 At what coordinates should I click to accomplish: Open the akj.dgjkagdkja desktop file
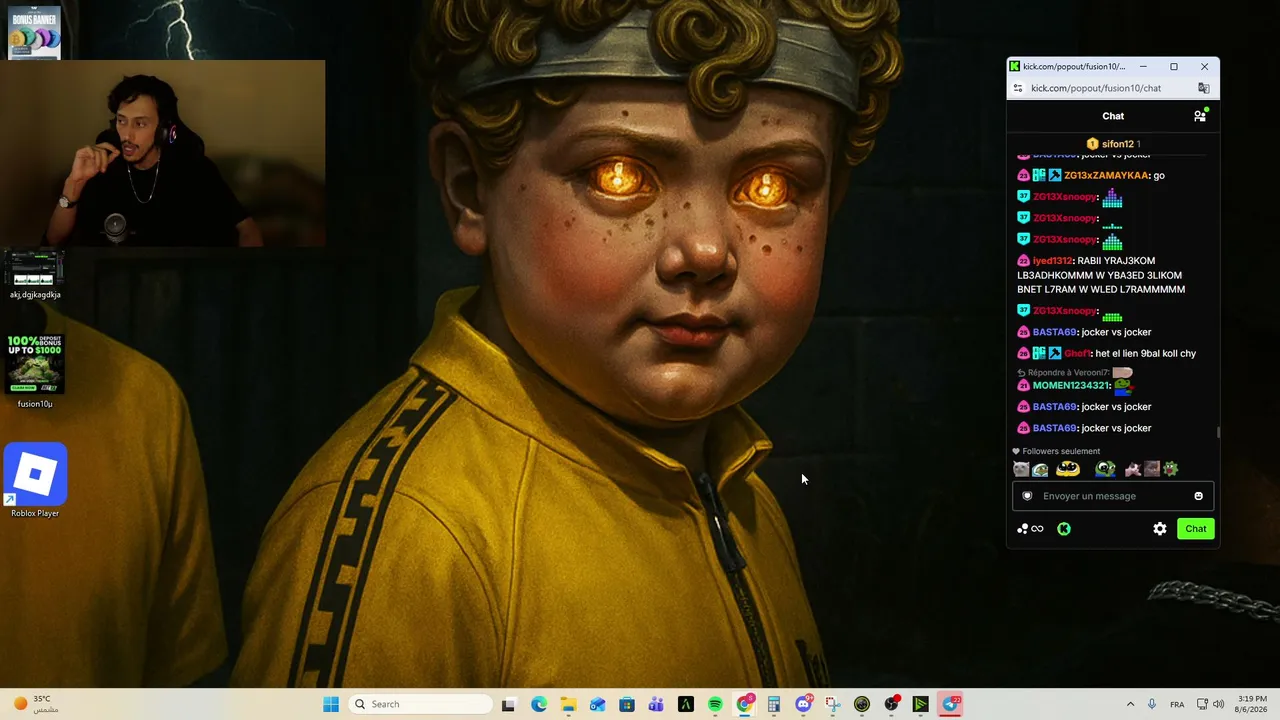point(35,274)
